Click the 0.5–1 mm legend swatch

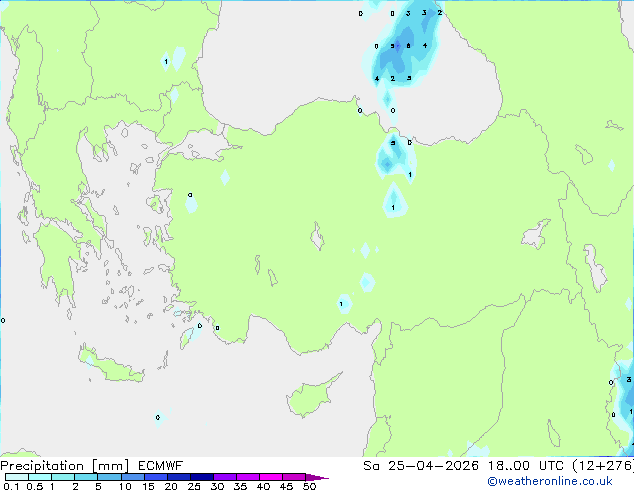pos(40,477)
